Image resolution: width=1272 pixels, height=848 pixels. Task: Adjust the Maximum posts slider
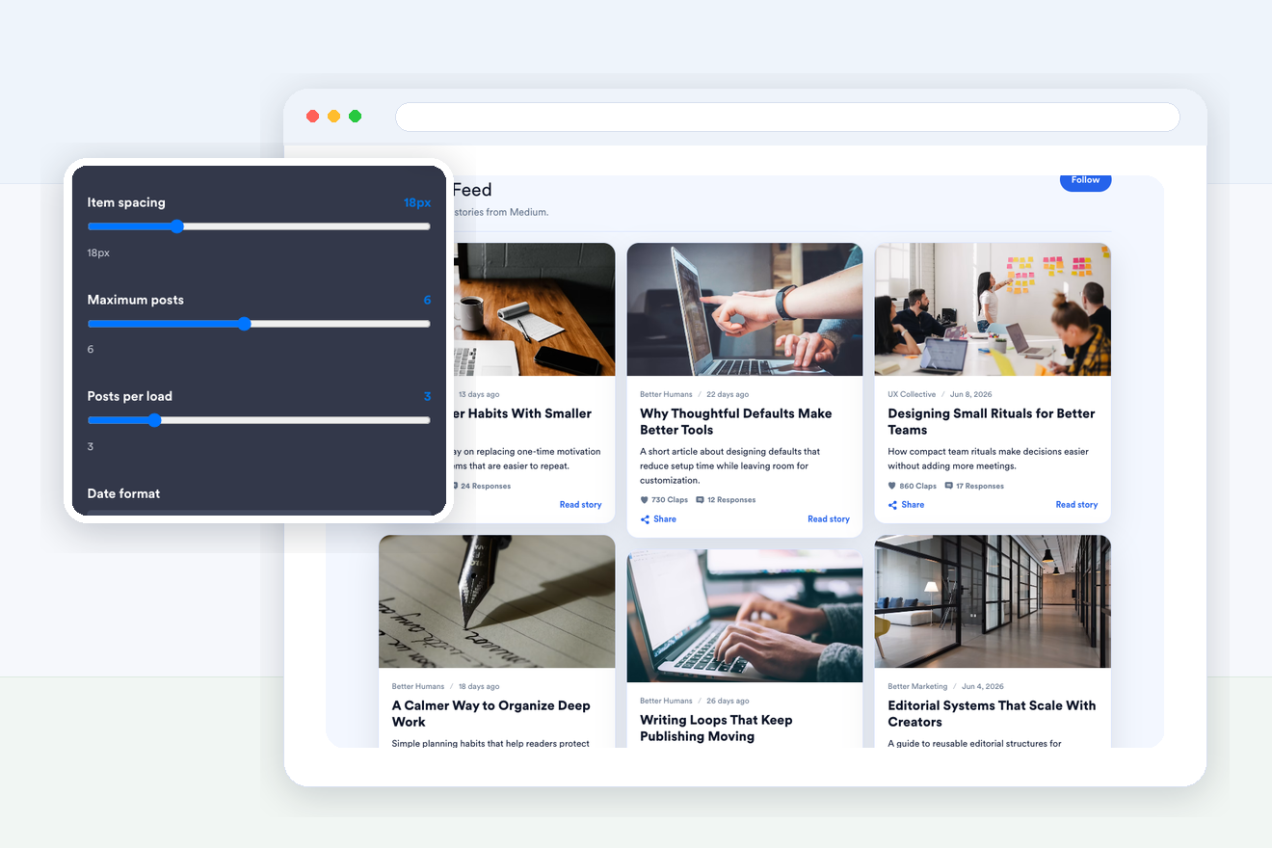point(259,324)
